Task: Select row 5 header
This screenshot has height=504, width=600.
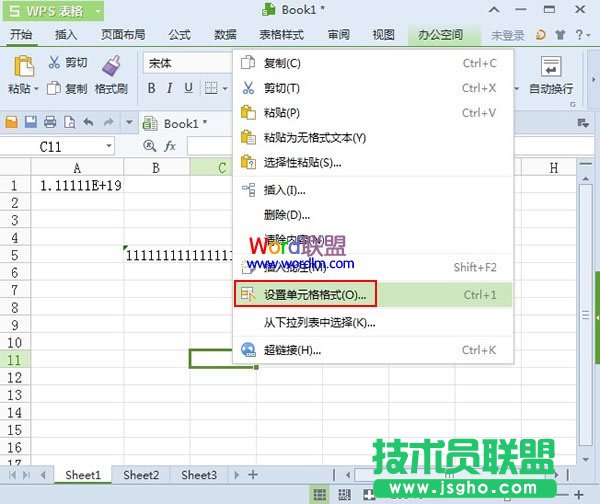Action: (x=15, y=255)
